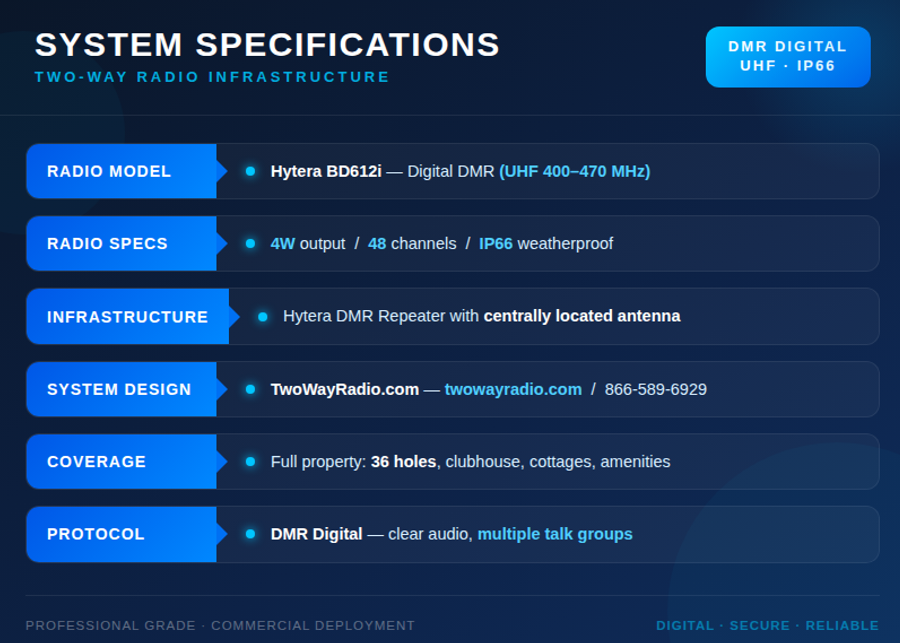Click the SYSTEM SPECIFICATIONS heading

(267, 45)
